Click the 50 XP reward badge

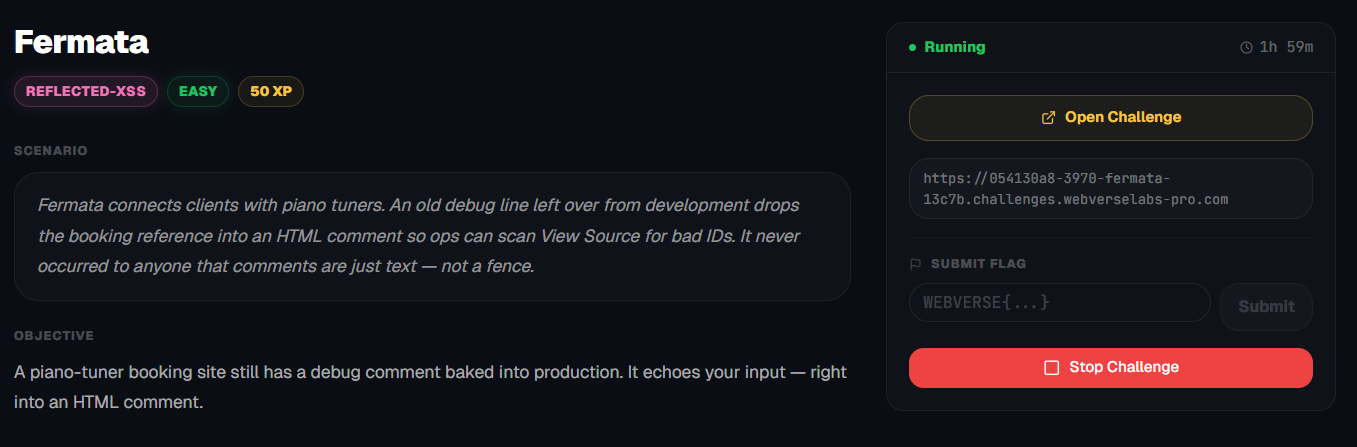[x=271, y=91]
